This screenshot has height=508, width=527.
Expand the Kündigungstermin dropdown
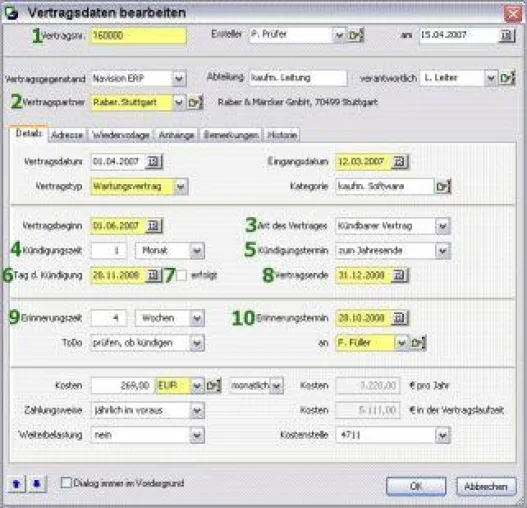(443, 251)
